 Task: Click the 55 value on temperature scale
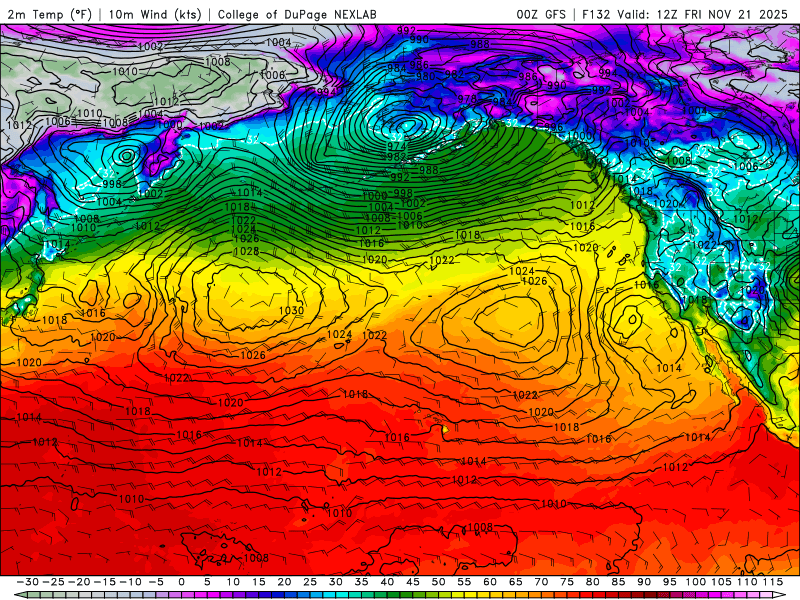pos(464,582)
